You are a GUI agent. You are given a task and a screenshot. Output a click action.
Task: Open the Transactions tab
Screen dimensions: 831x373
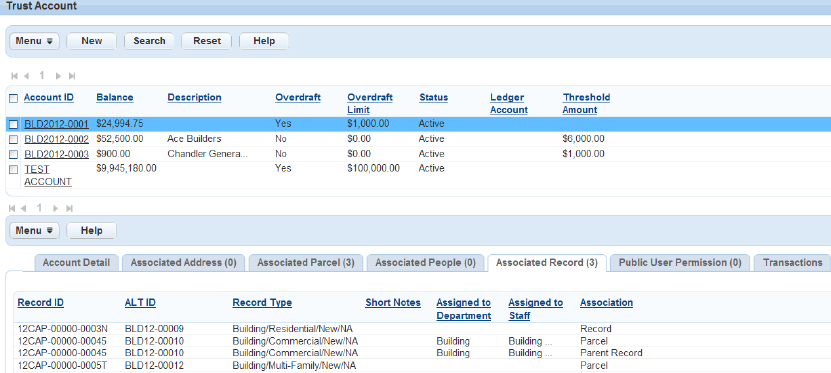pyautogui.click(x=792, y=263)
